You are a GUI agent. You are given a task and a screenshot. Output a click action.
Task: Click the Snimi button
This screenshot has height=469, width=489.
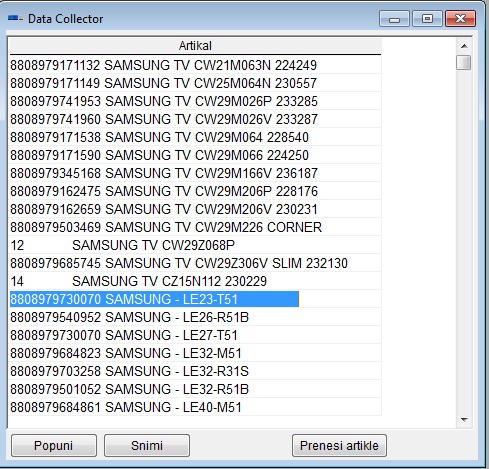[x=147, y=445]
